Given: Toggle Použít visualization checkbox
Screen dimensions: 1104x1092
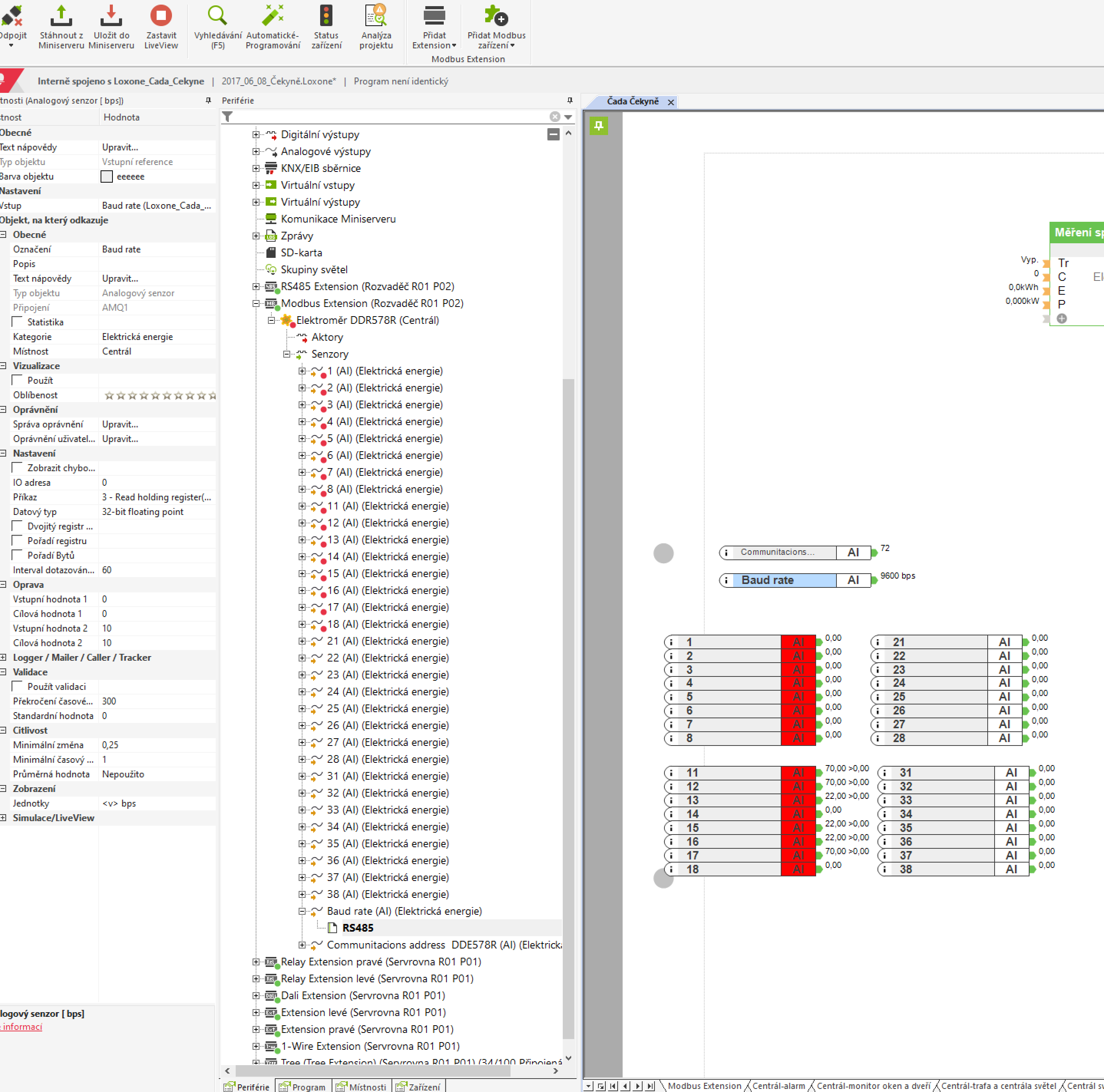Looking at the screenshot, I should (x=18, y=380).
